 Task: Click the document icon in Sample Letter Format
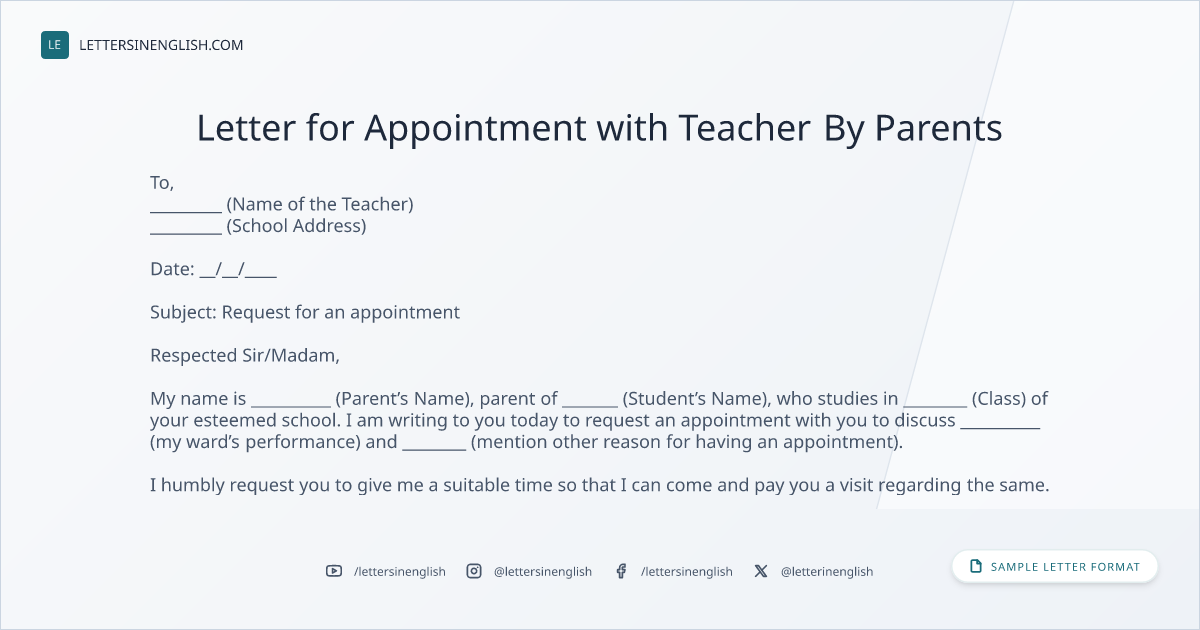tap(976, 567)
